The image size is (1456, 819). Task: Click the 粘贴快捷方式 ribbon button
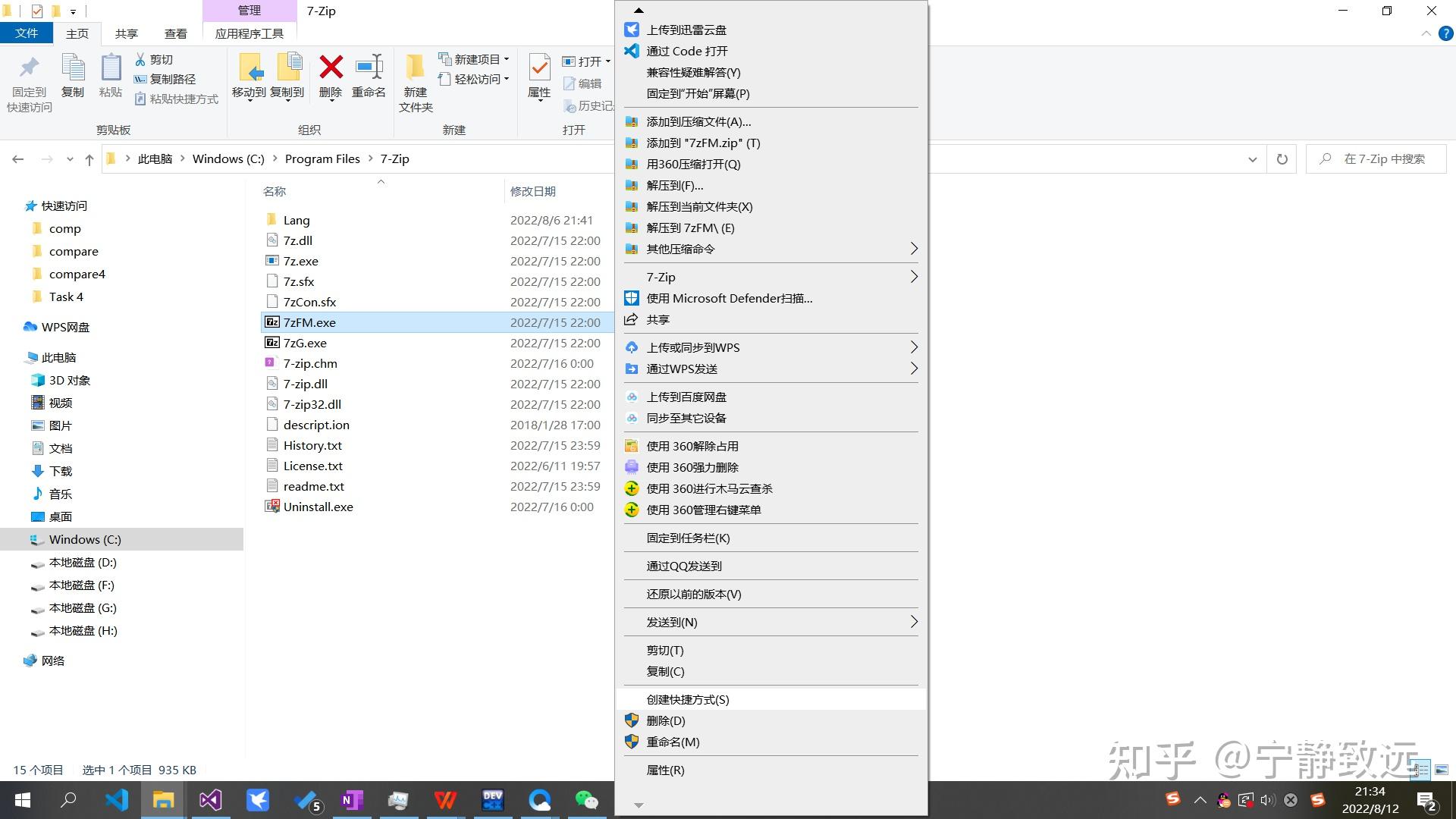(x=177, y=99)
